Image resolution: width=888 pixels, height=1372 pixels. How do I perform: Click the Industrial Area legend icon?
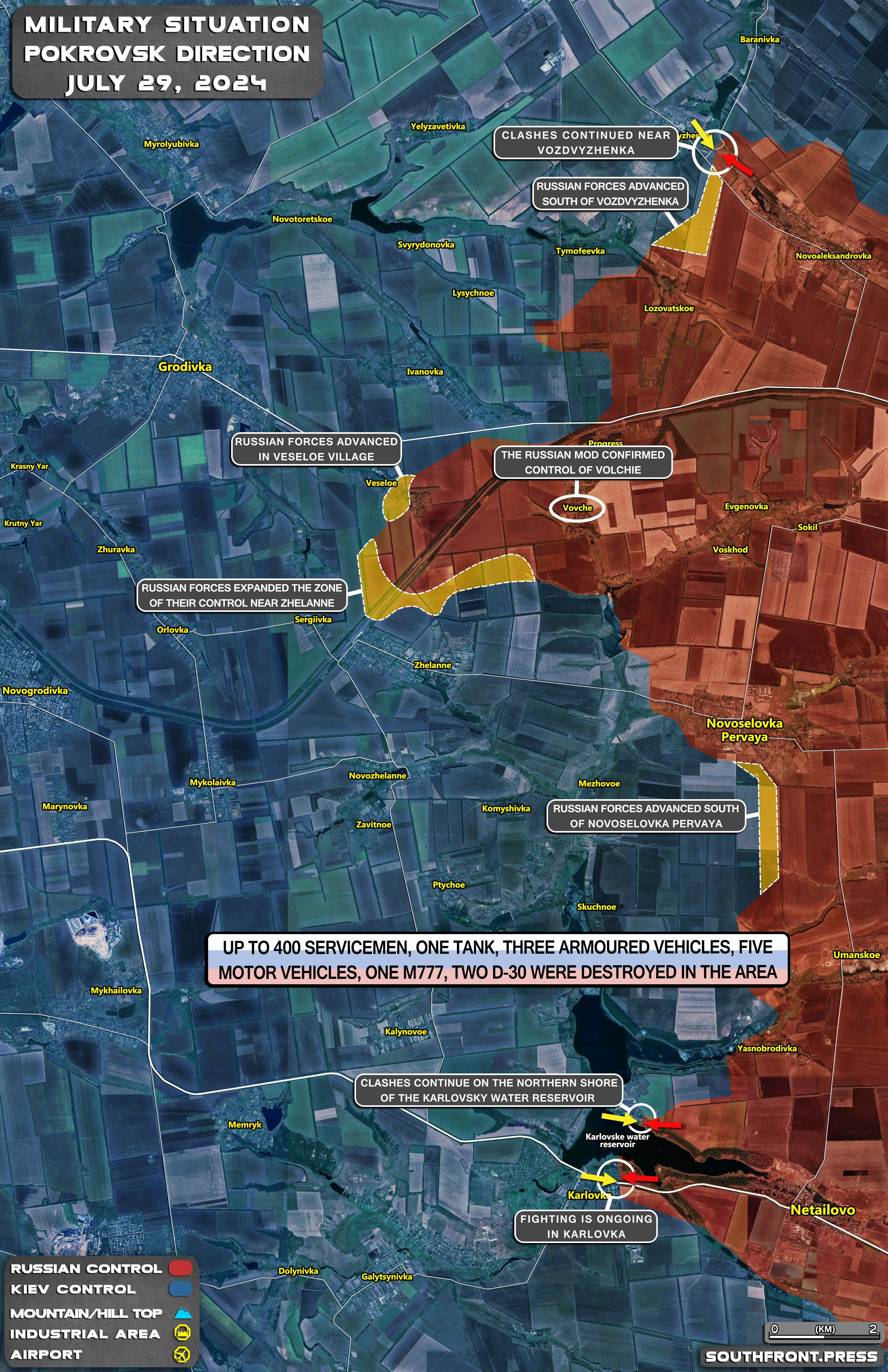coord(182,1333)
